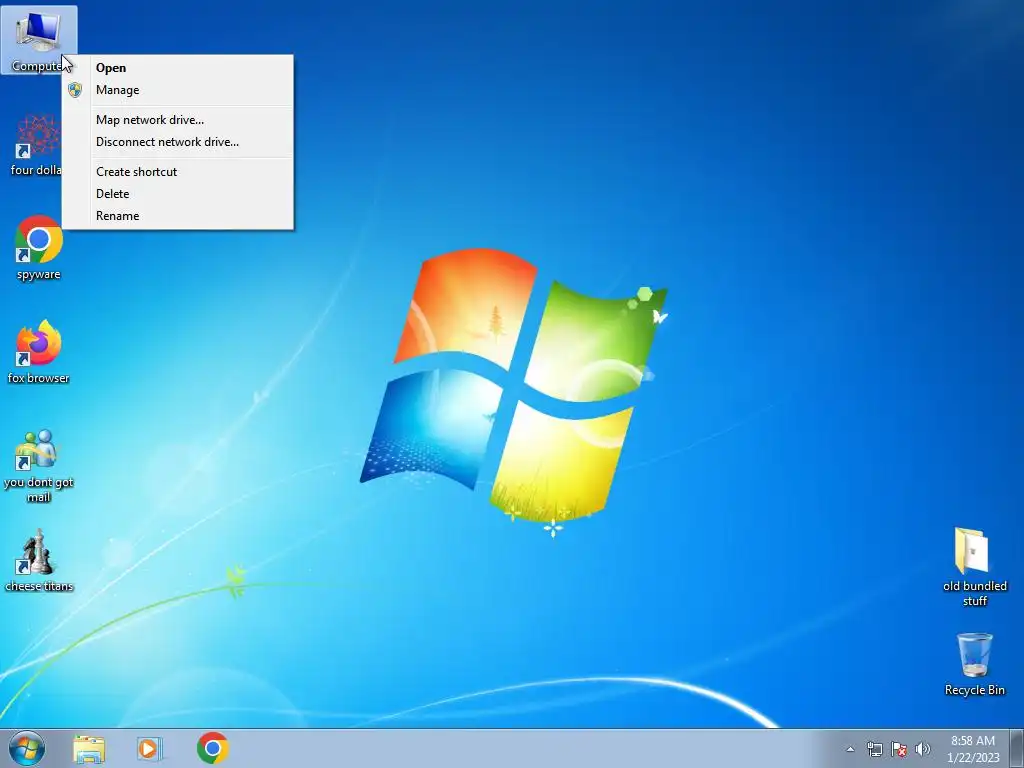
Task: Click the volume speaker tray icon
Action: click(923, 749)
